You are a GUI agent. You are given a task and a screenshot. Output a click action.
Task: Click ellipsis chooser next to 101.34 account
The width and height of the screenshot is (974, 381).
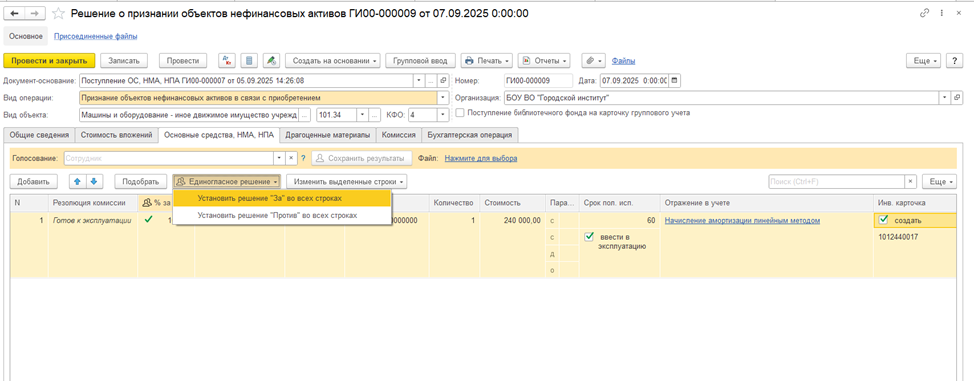375,115
